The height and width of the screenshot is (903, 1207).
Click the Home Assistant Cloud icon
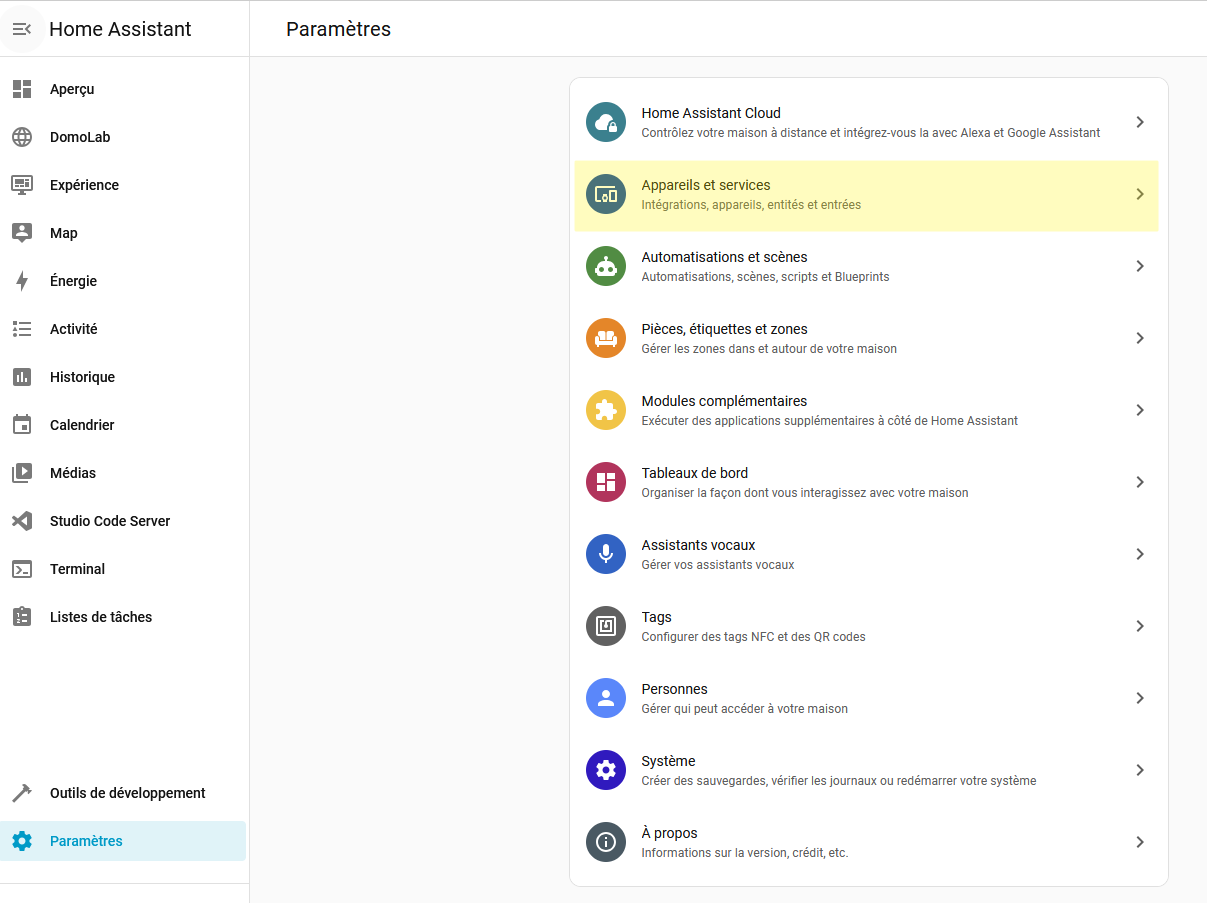click(605, 122)
